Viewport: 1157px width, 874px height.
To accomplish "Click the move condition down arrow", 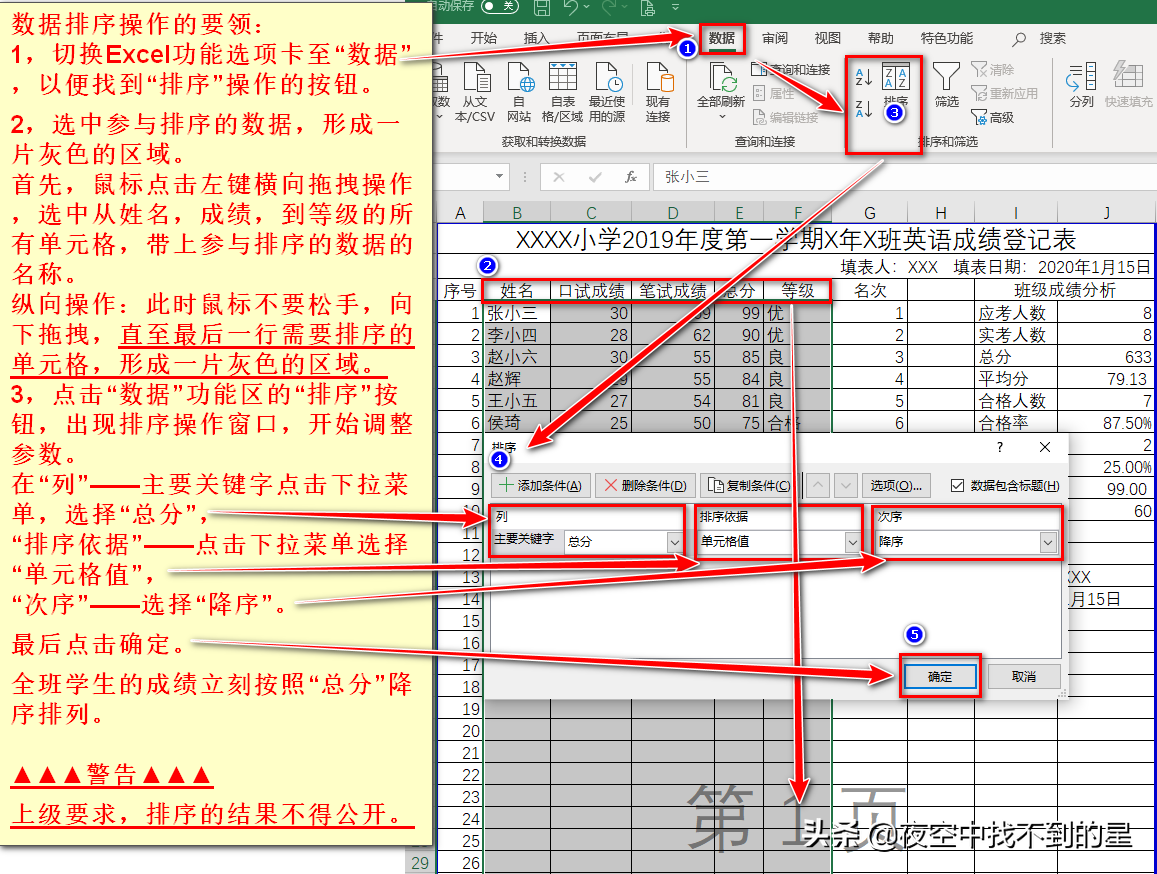I will pos(846,485).
